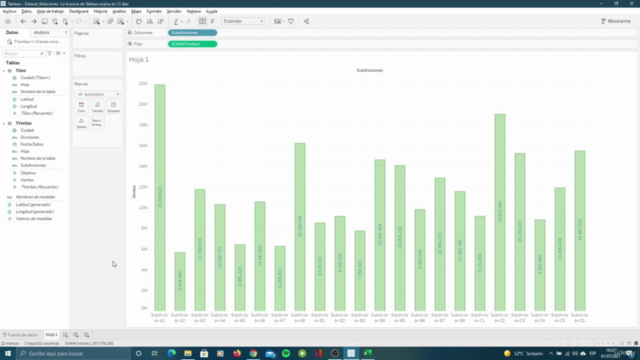Select the Objetivo measure
Viewport: 640px width, 360px height.
point(28,173)
